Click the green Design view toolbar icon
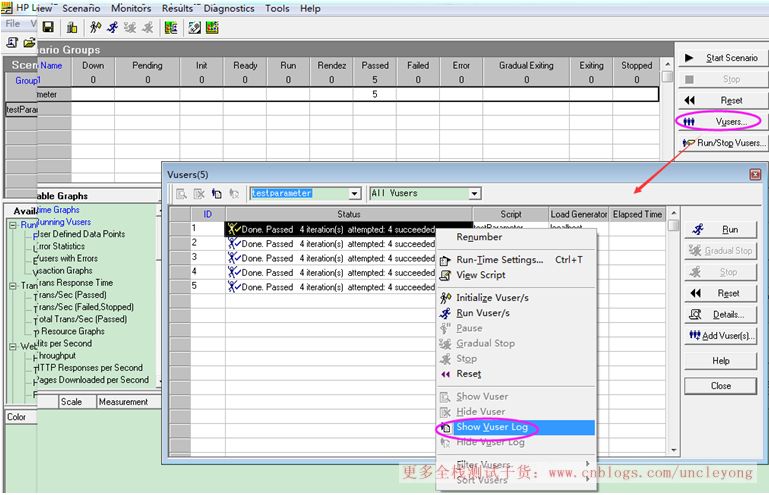The width and height of the screenshot is (769, 495). (171, 27)
